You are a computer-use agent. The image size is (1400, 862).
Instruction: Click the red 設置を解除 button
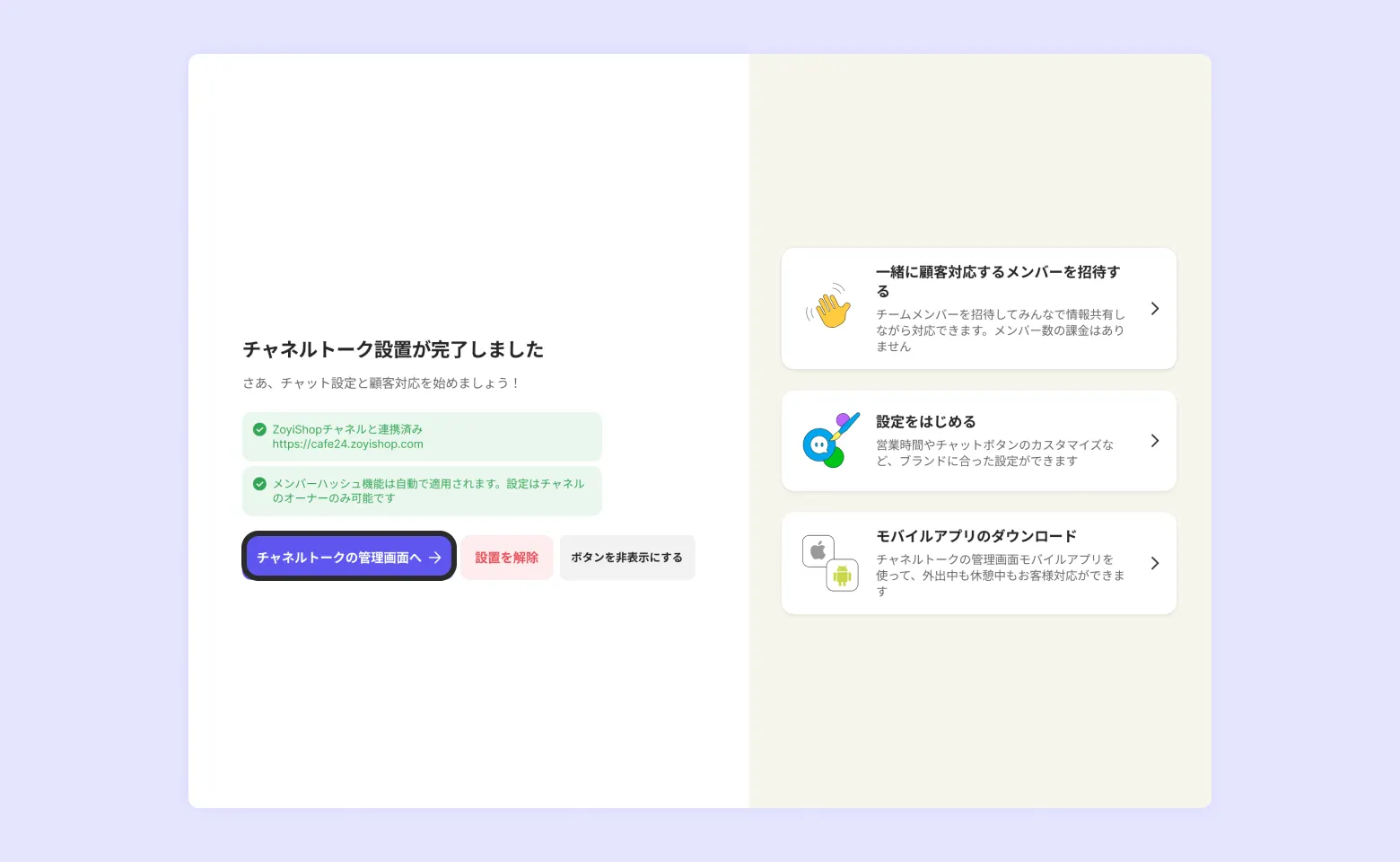pyautogui.click(x=507, y=558)
